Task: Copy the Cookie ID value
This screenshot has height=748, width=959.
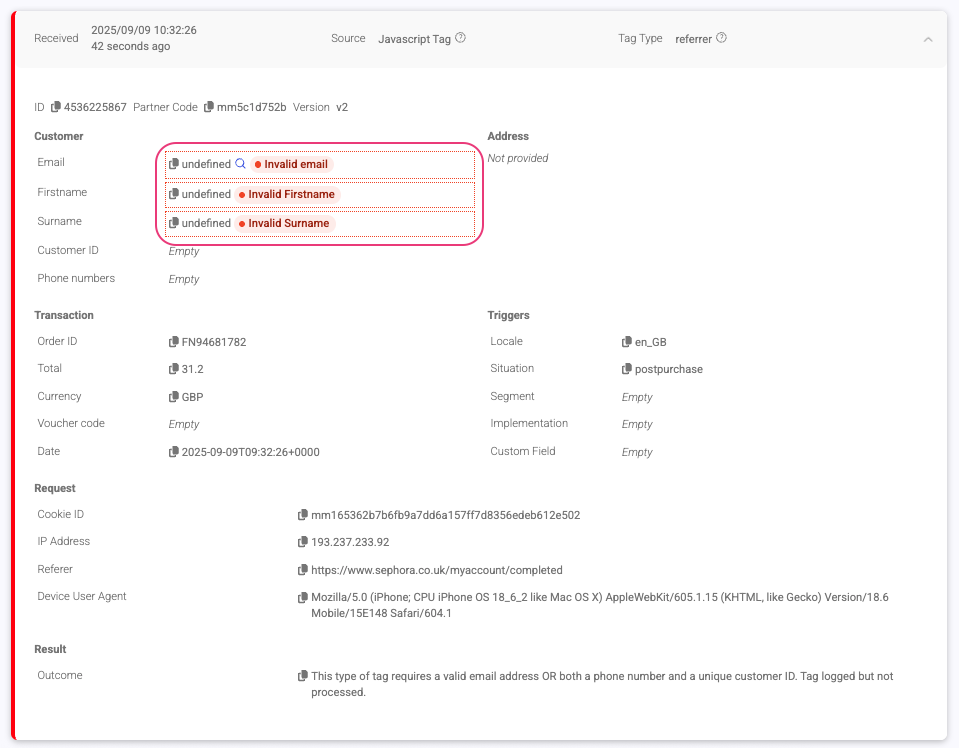Action: (303, 516)
